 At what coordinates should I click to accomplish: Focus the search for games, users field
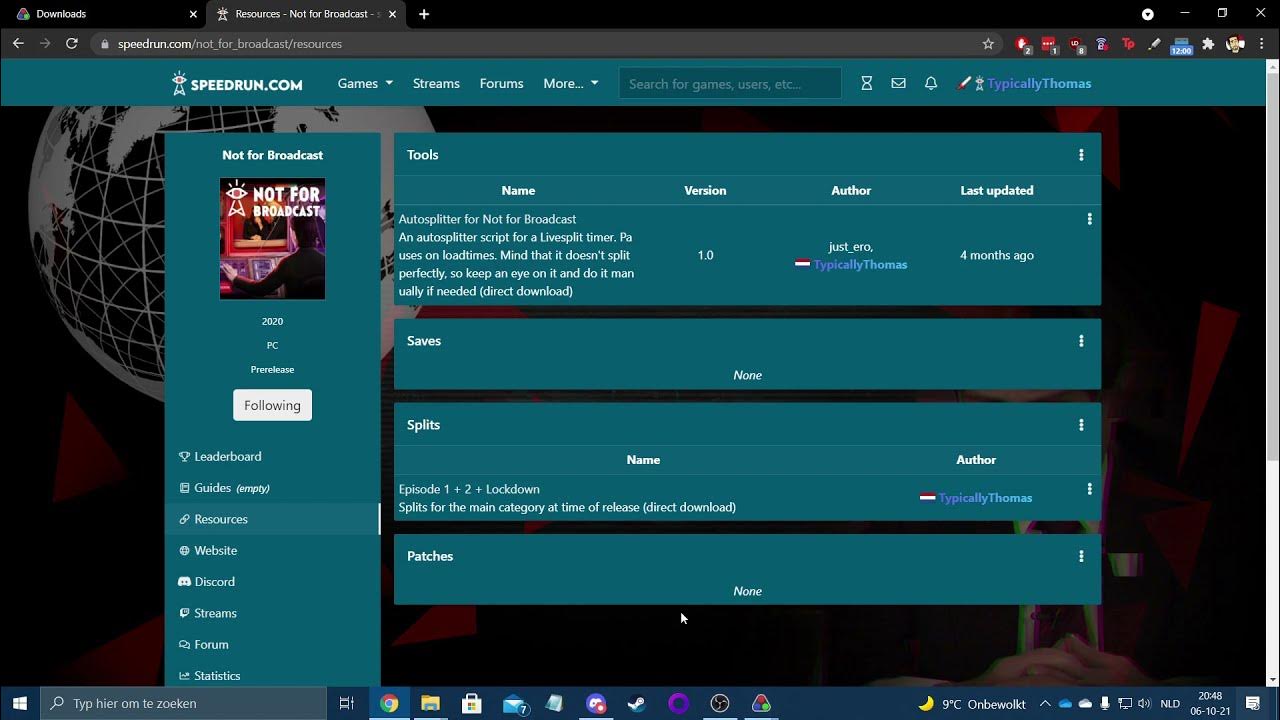pos(730,84)
